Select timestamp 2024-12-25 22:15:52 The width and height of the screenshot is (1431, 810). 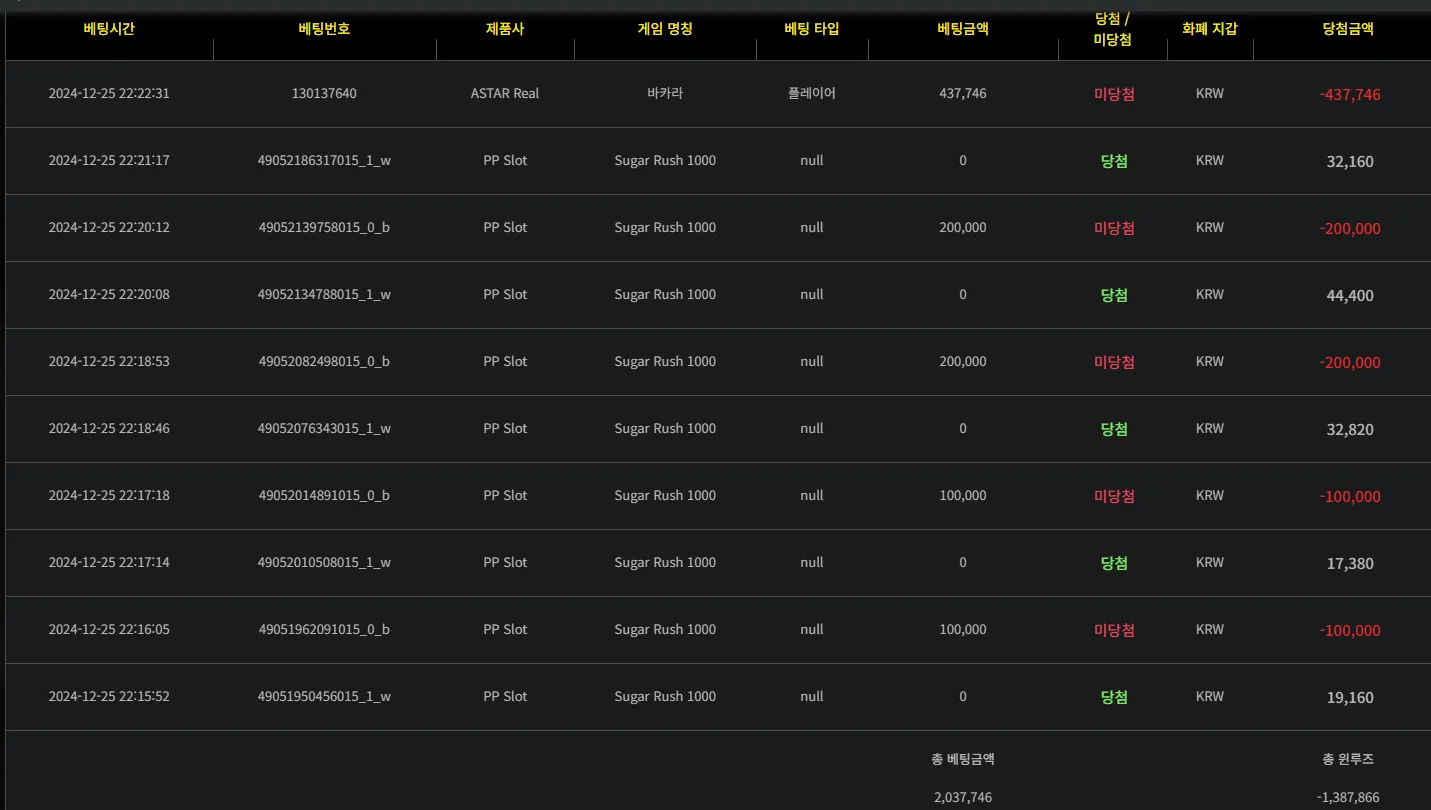[109, 696]
